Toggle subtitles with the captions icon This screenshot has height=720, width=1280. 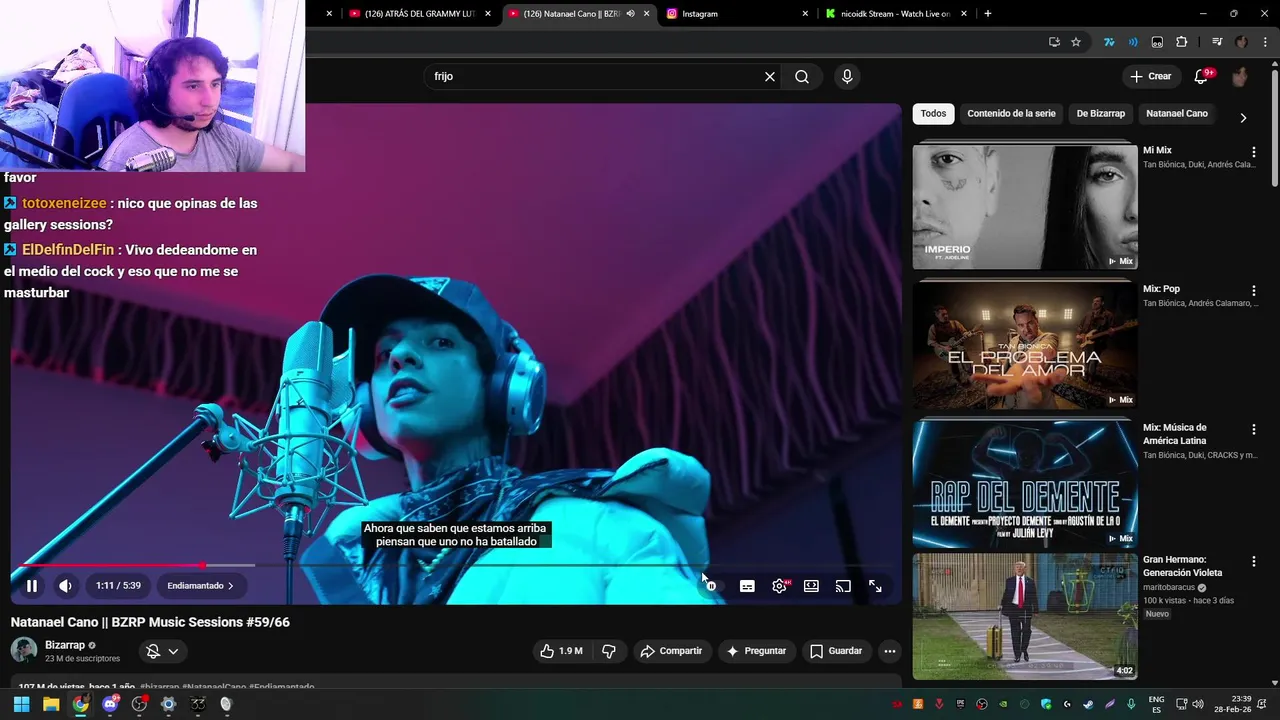pyautogui.click(x=747, y=586)
